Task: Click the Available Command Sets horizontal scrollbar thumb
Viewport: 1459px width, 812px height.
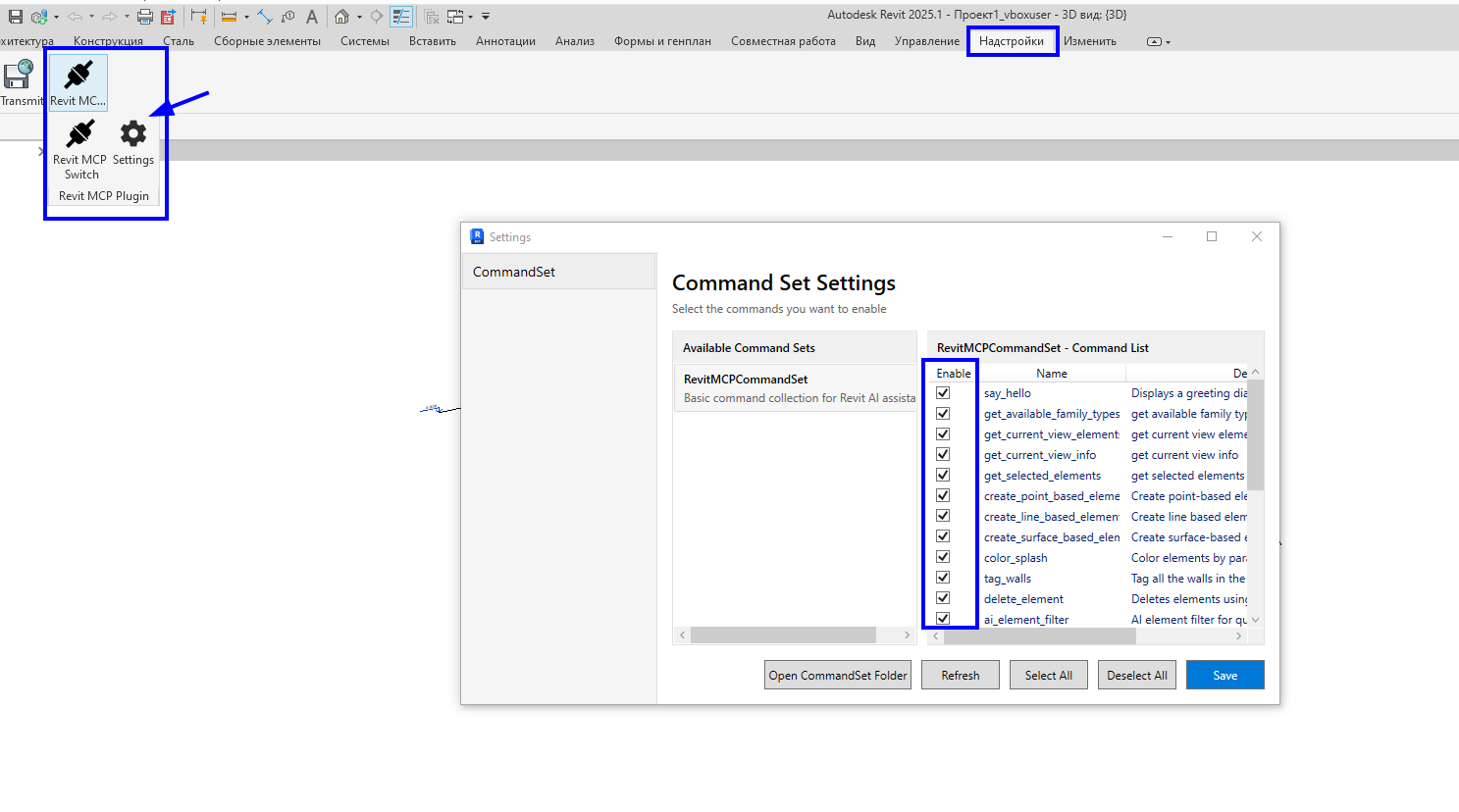Action: (783, 635)
